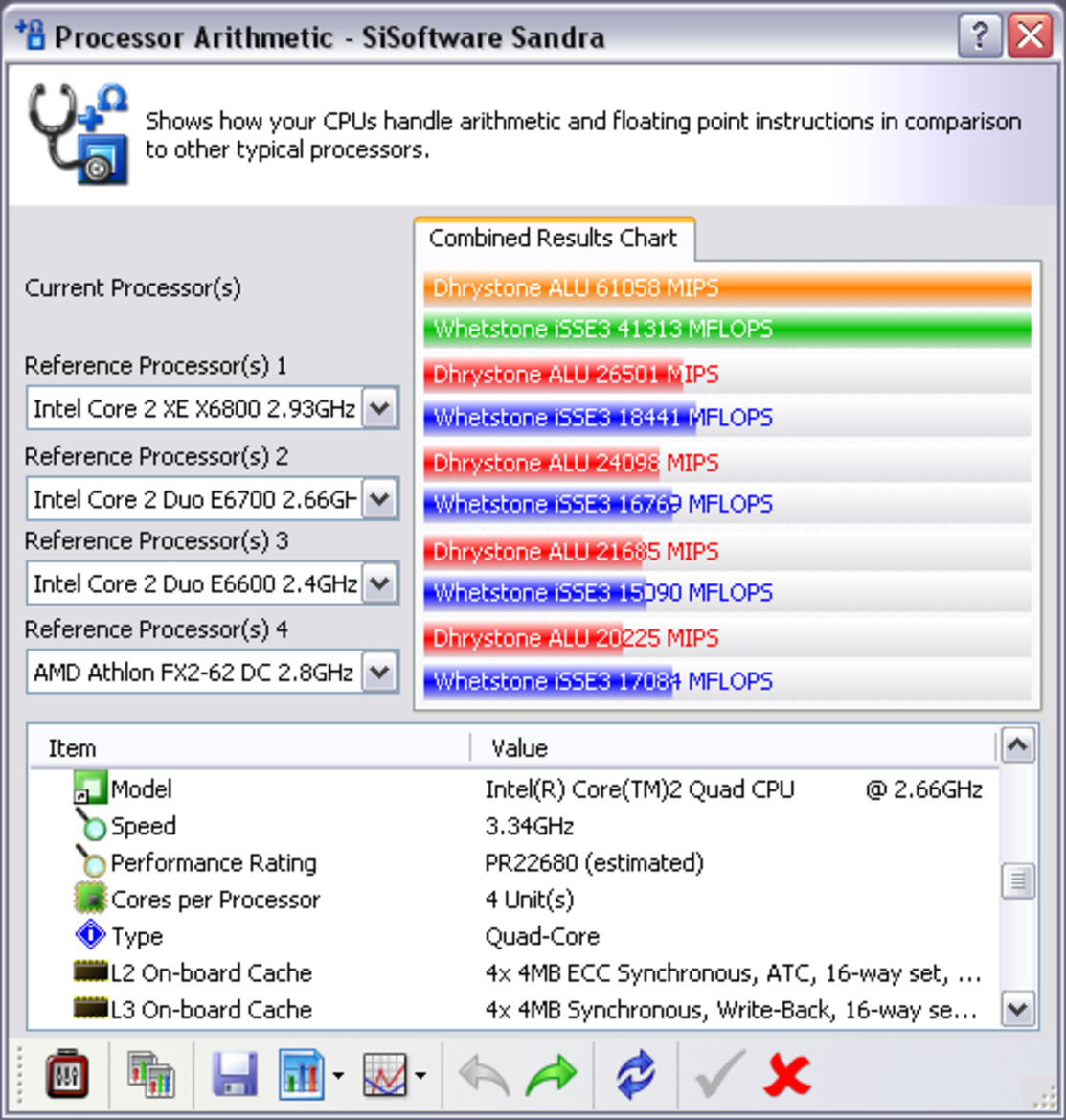This screenshot has height=1120, width=1066.
Task: Select the Cores per Processor chip icon
Action: (x=91, y=899)
